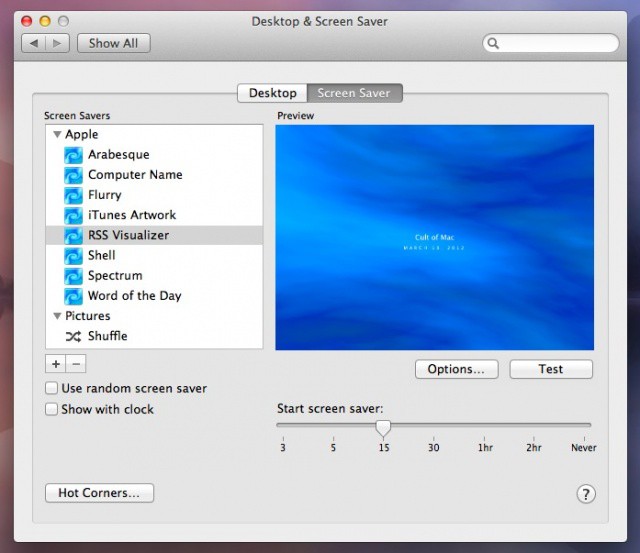Click the Start screen saver slider knob
Screen dimensions: 640x553
pos(383,427)
